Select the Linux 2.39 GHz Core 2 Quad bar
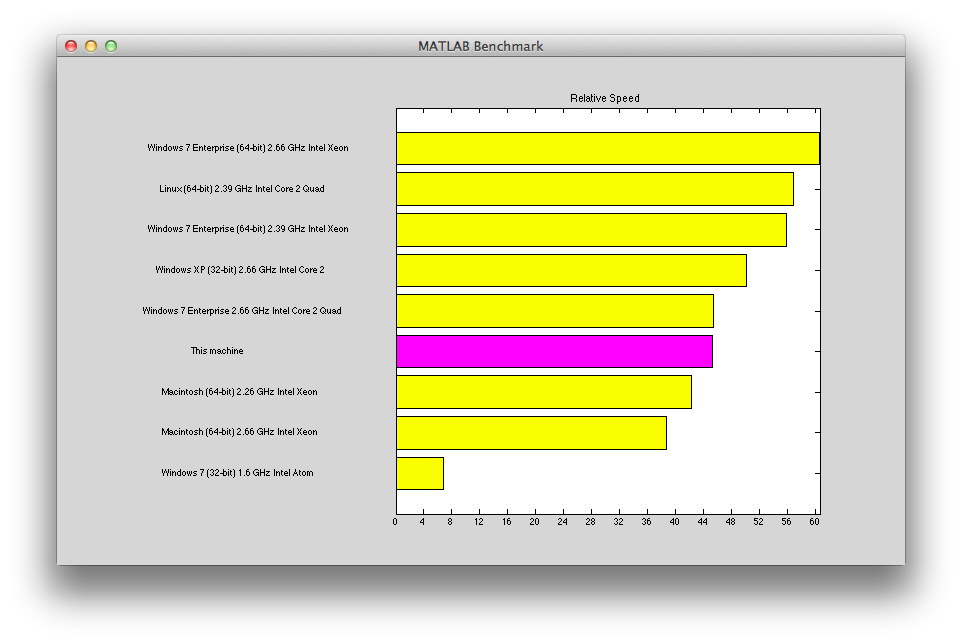 pyautogui.click(x=595, y=189)
